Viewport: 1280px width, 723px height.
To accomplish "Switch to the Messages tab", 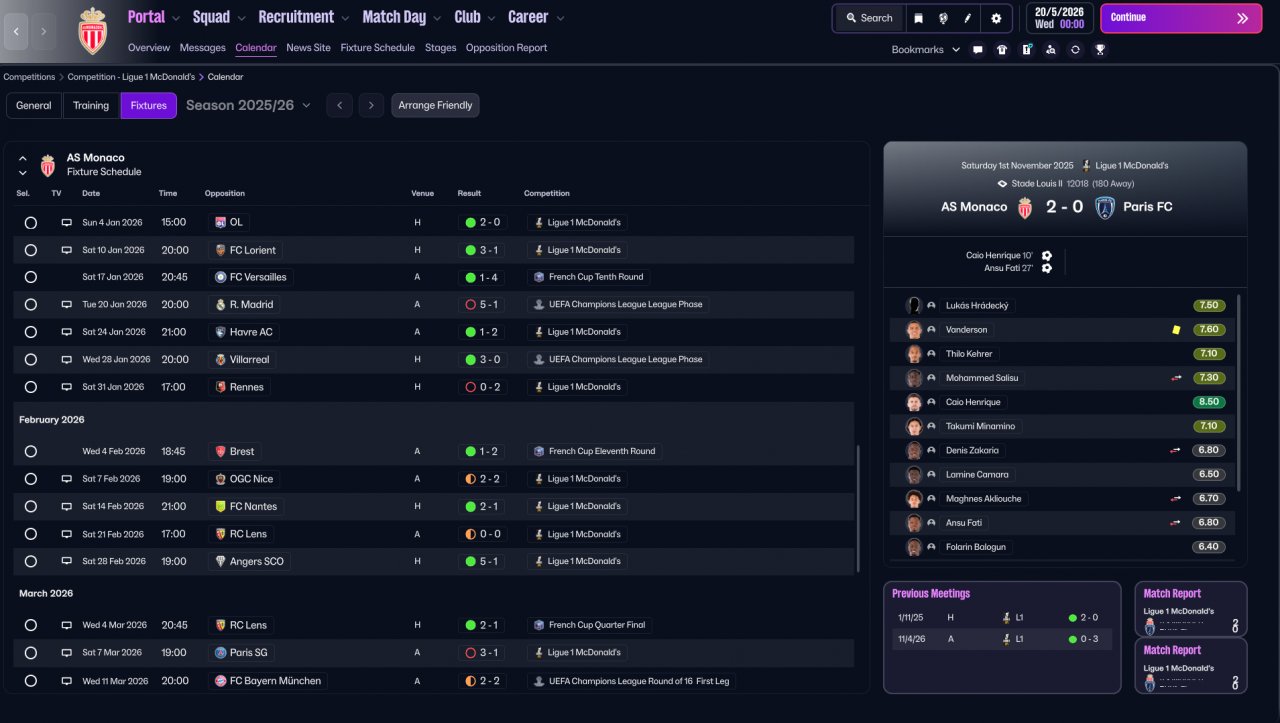I will [202, 48].
